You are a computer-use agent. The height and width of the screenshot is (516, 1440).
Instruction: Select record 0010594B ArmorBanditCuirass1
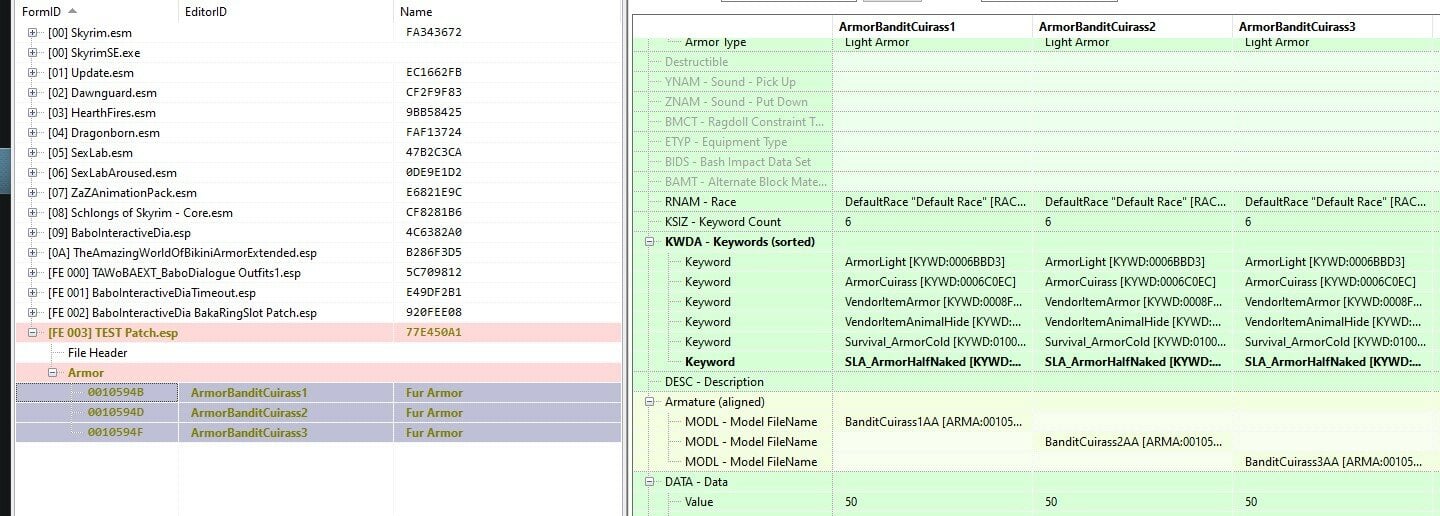tap(318, 392)
